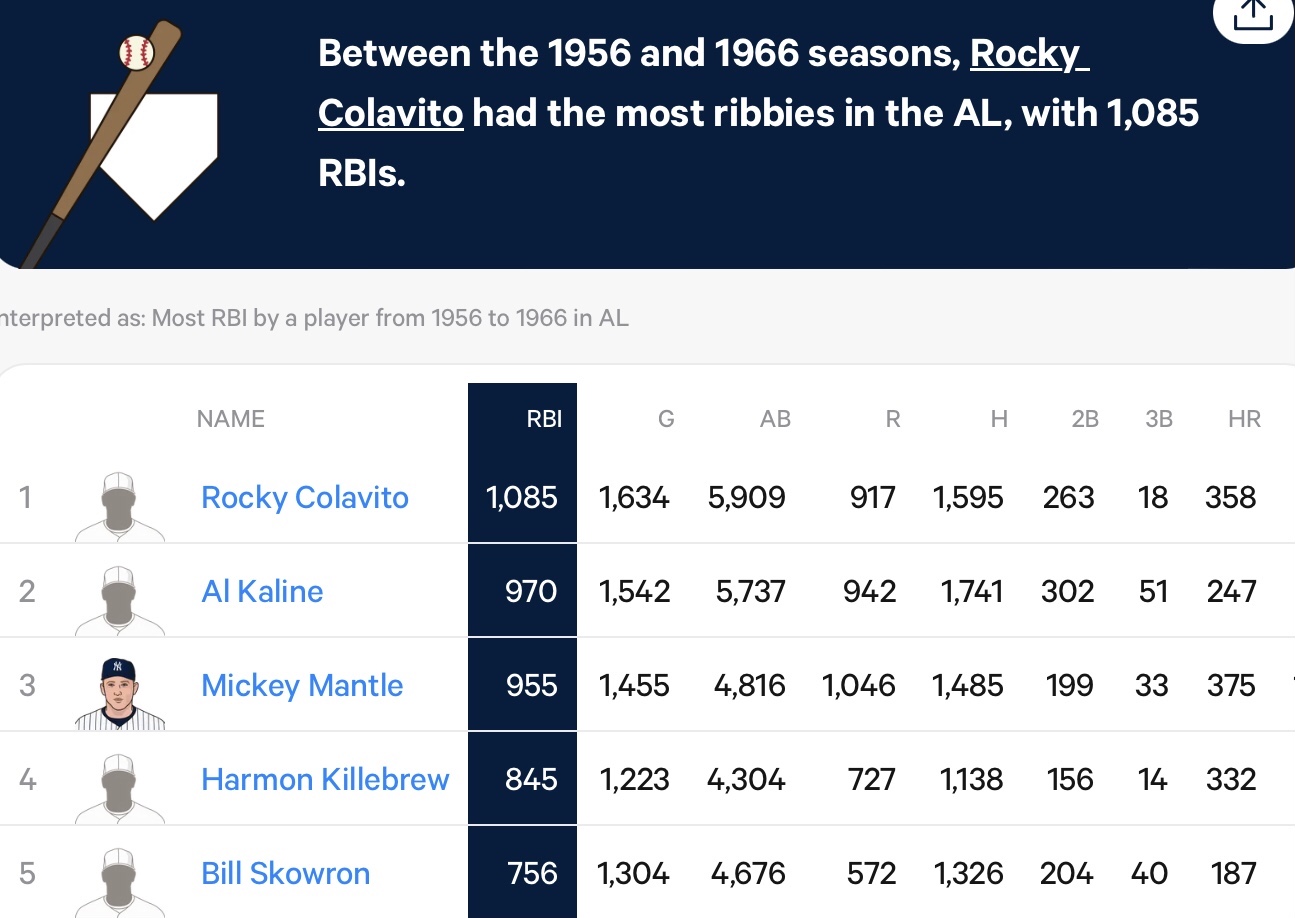Click the AB column header
Screen dimensions: 1295x918
(775, 419)
